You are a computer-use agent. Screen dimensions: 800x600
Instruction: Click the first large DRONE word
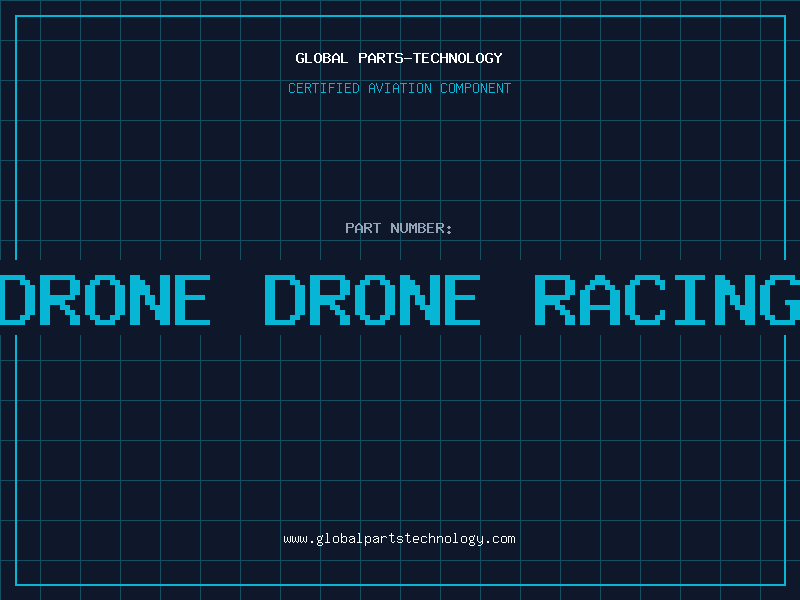click(105, 299)
